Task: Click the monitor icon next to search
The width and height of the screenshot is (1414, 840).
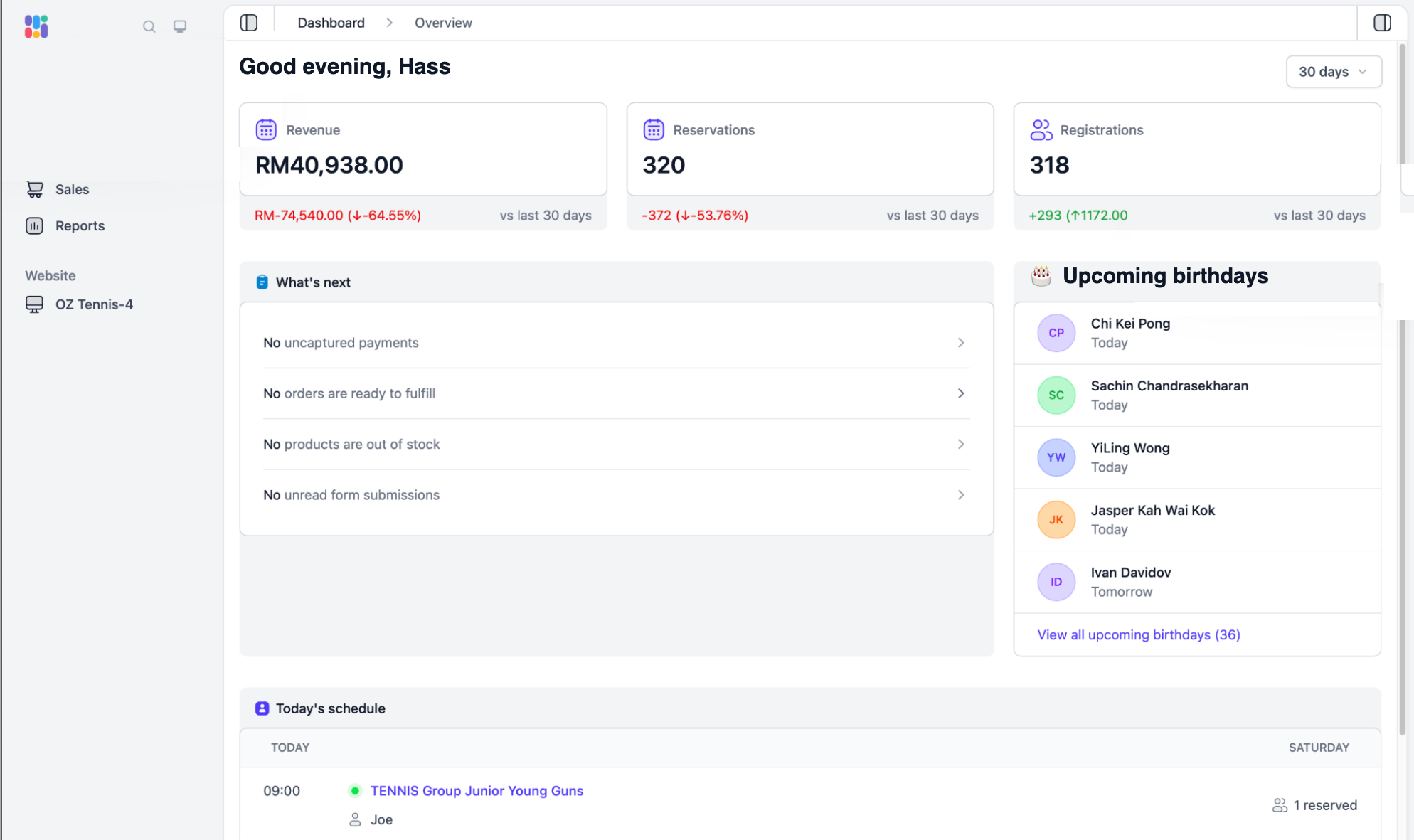Action: 180,26
